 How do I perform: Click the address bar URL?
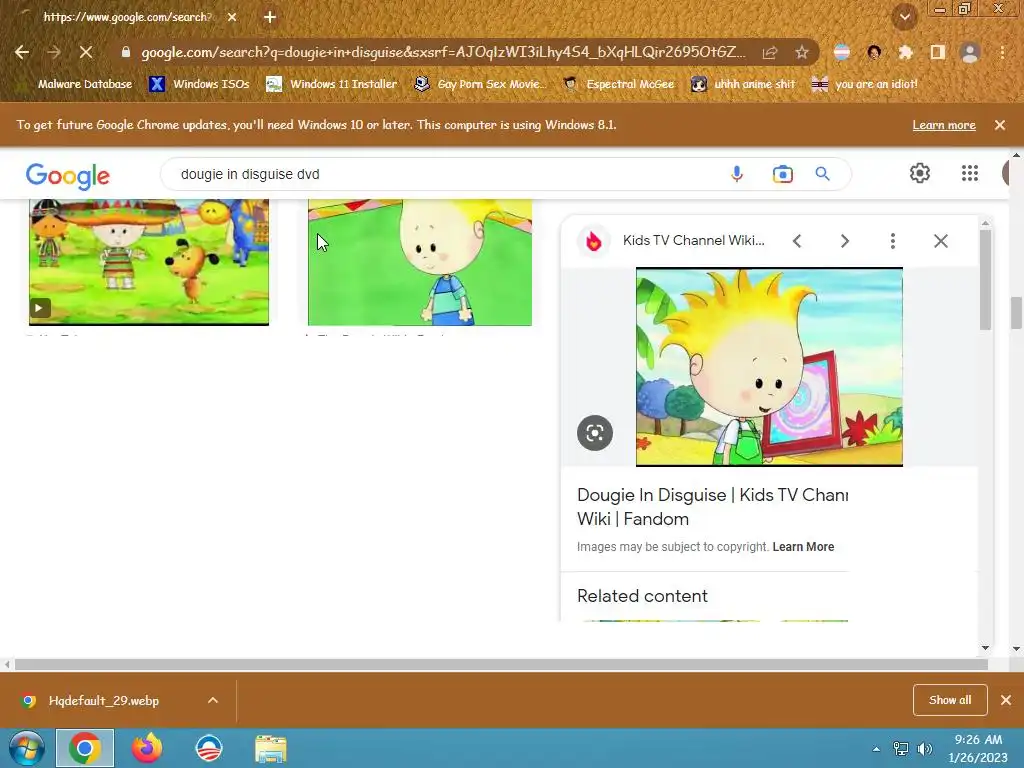pyautogui.click(x=443, y=52)
